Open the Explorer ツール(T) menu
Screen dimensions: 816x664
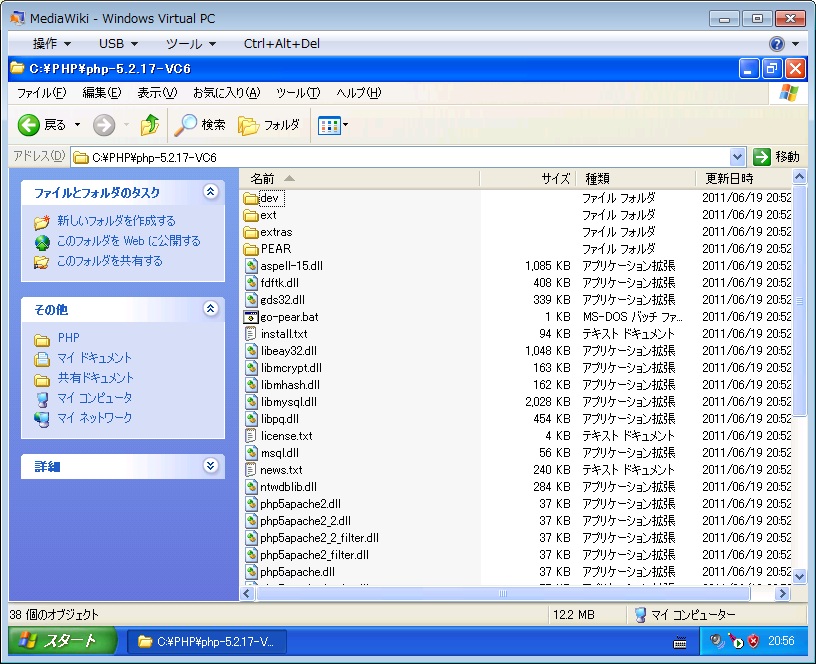pyautogui.click(x=298, y=93)
